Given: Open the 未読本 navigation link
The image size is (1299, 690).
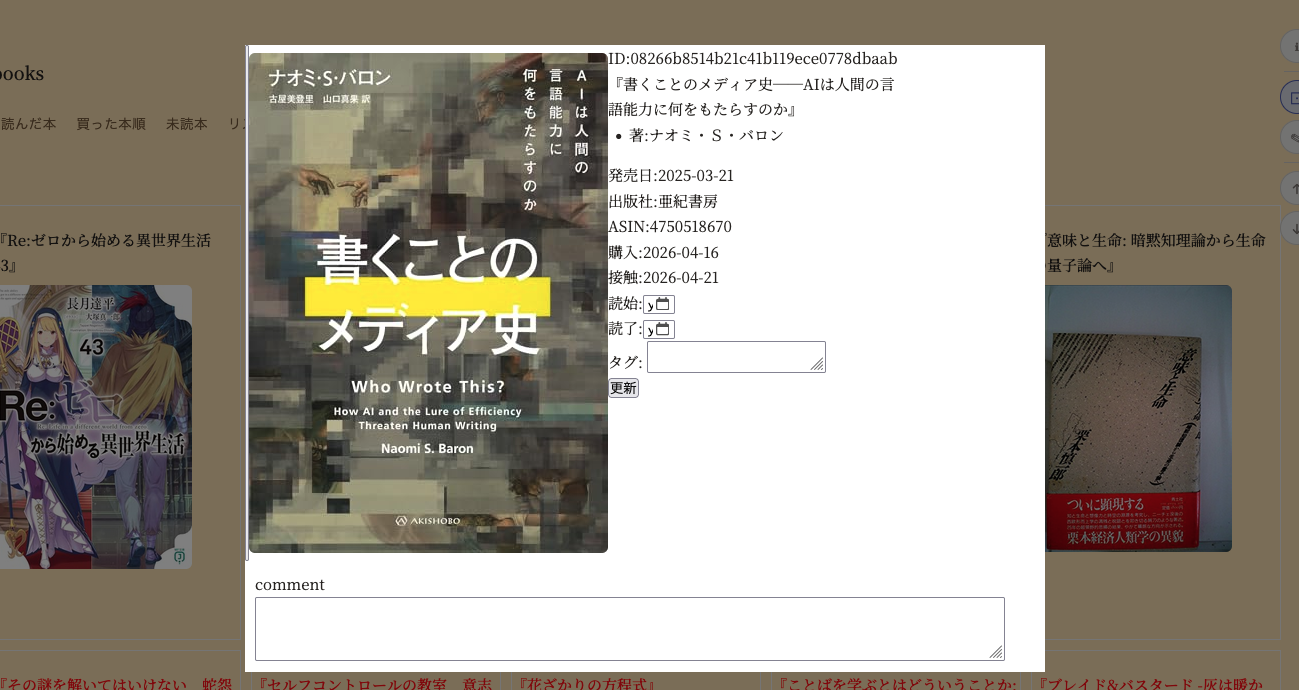Looking at the screenshot, I should 186,124.
